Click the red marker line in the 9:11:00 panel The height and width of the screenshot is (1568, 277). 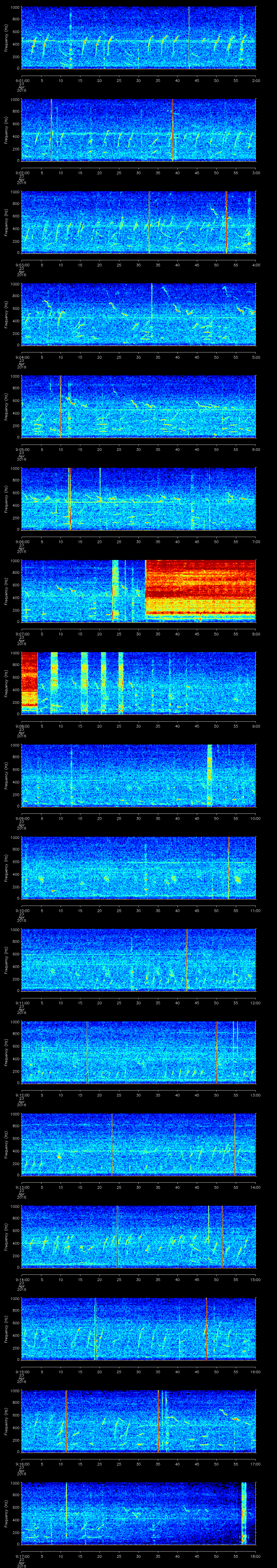(x=186, y=960)
